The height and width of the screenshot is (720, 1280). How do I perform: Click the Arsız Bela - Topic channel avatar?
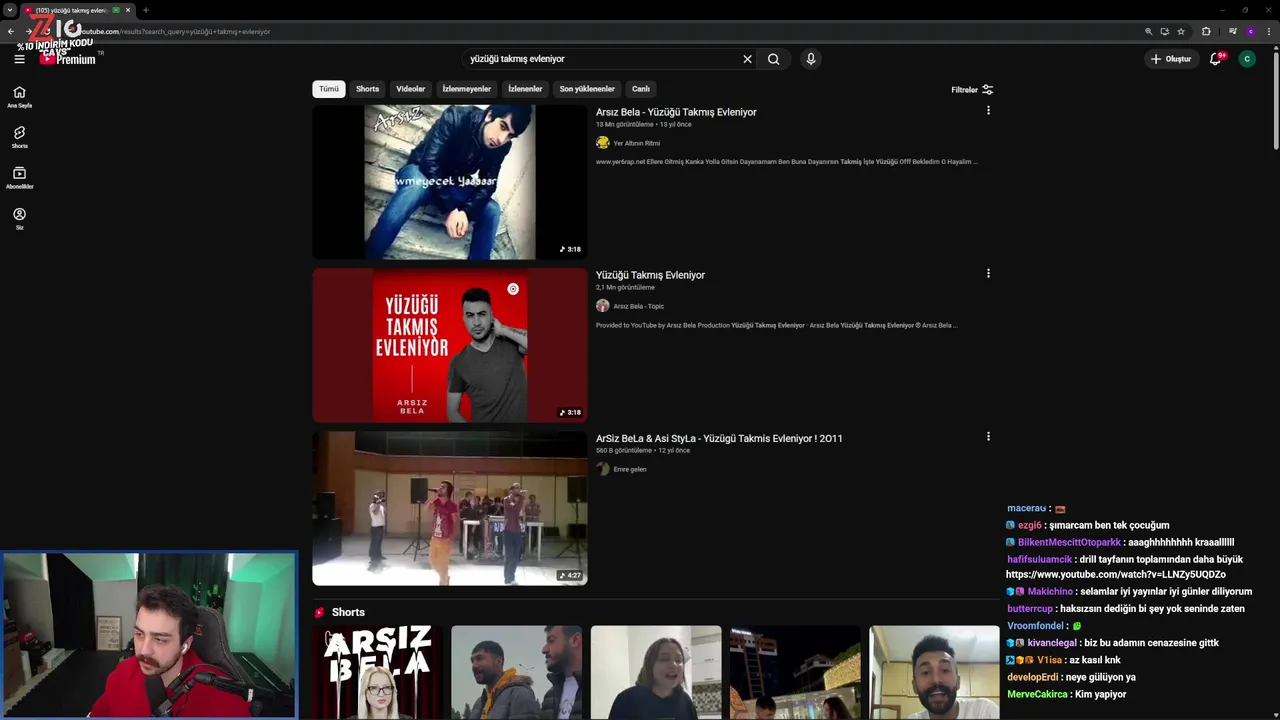pyautogui.click(x=603, y=306)
